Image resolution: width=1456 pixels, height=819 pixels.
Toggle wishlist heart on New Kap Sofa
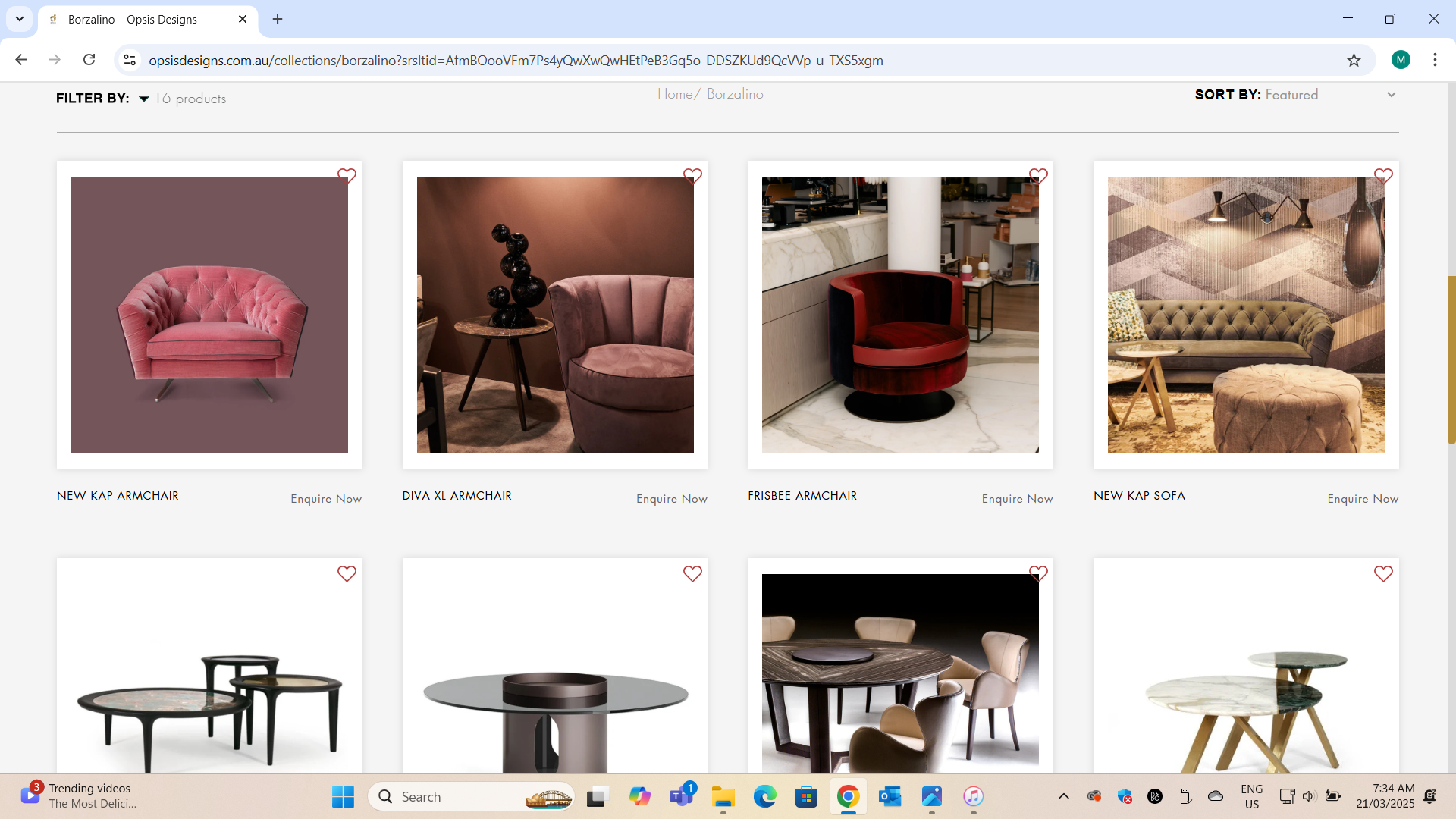pyautogui.click(x=1383, y=176)
